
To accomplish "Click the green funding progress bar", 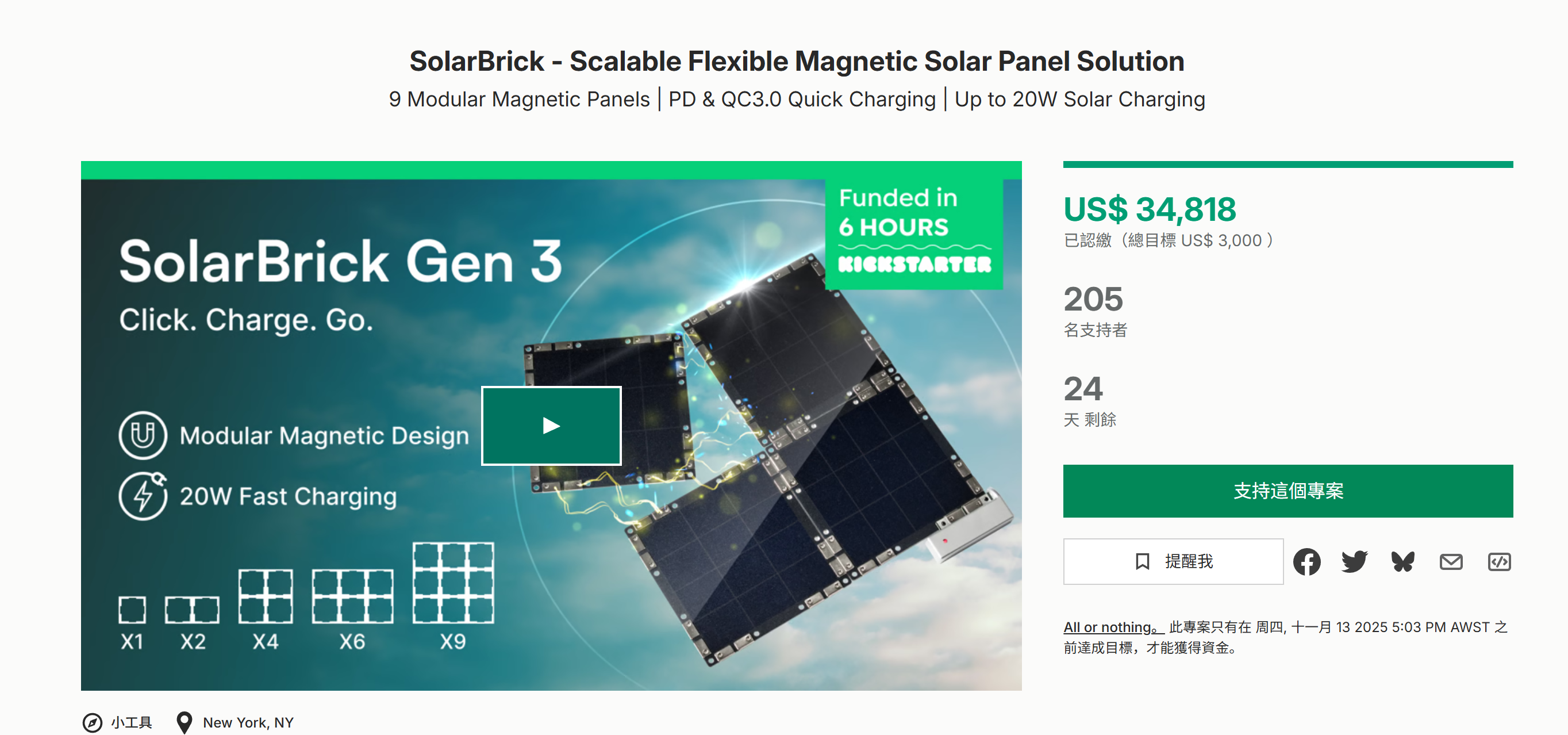I will tap(1288, 164).
